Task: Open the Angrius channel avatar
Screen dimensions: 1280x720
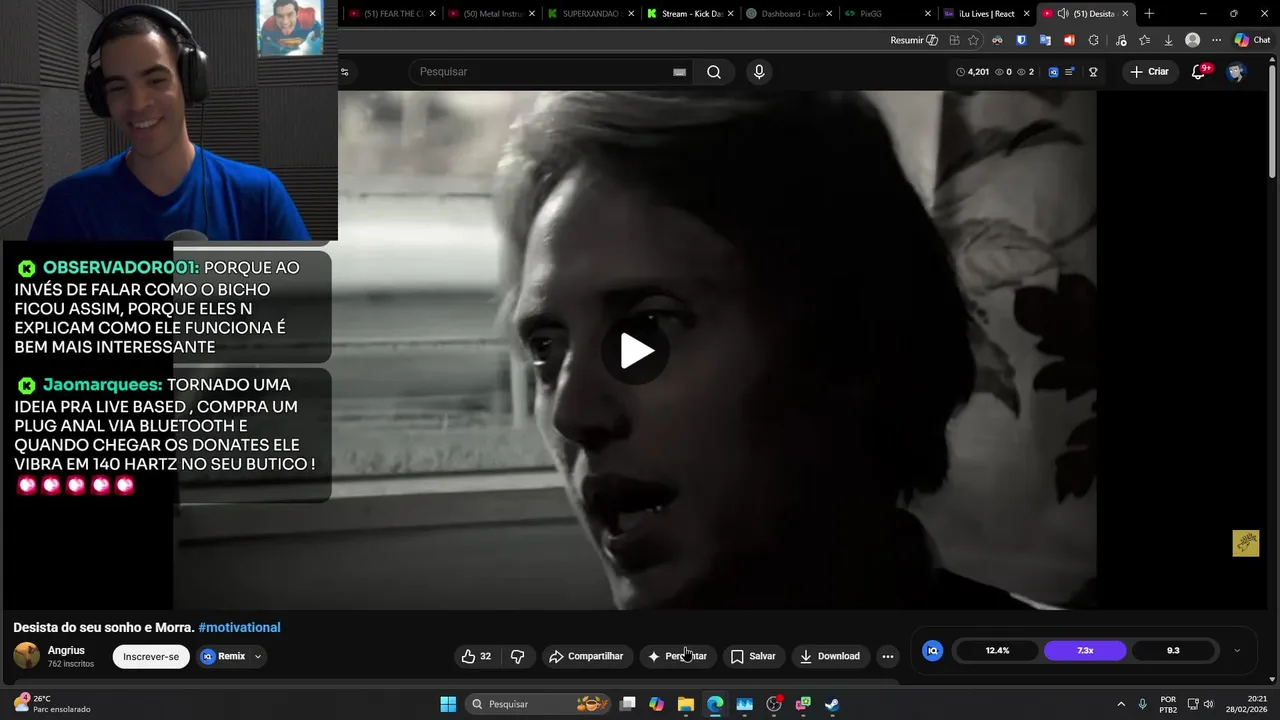Action: click(27, 656)
